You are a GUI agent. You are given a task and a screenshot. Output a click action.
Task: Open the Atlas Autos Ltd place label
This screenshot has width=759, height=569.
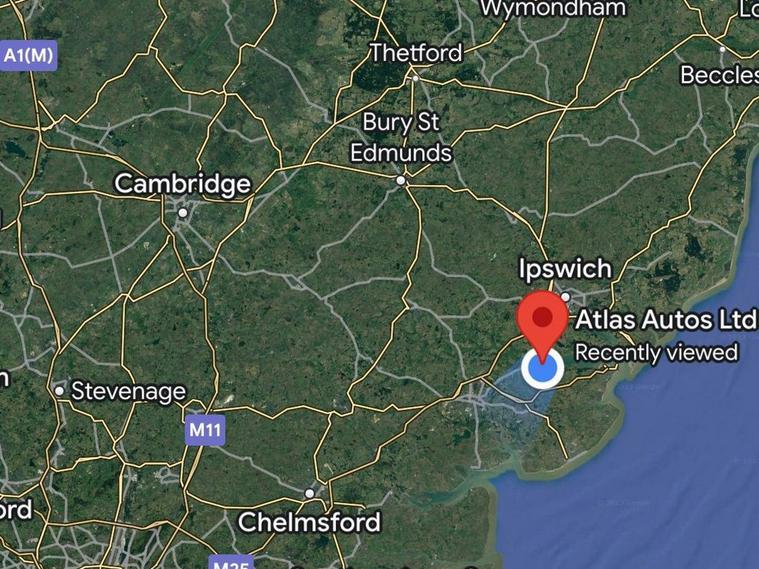click(x=666, y=320)
